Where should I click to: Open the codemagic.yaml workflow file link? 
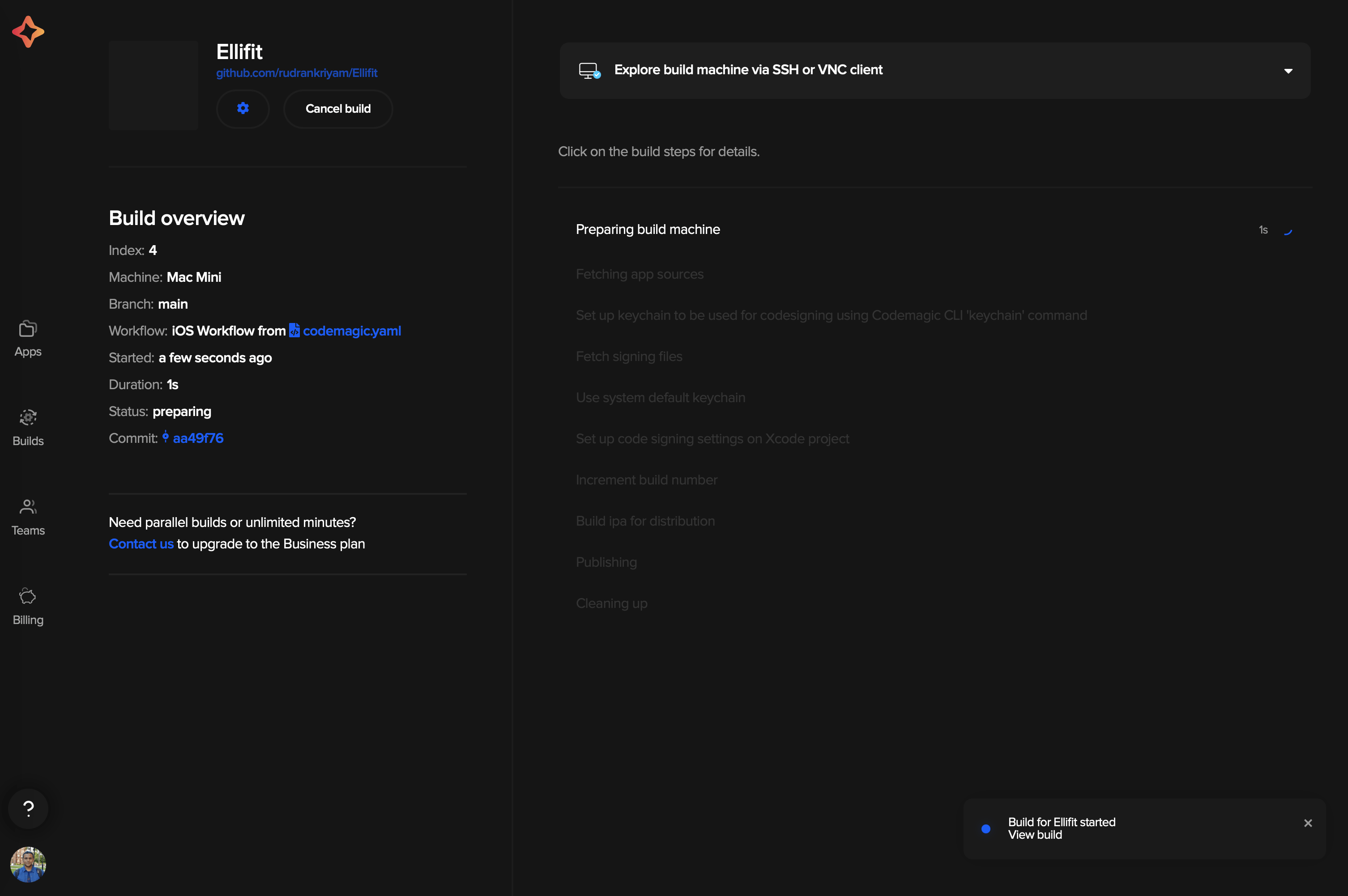352,331
